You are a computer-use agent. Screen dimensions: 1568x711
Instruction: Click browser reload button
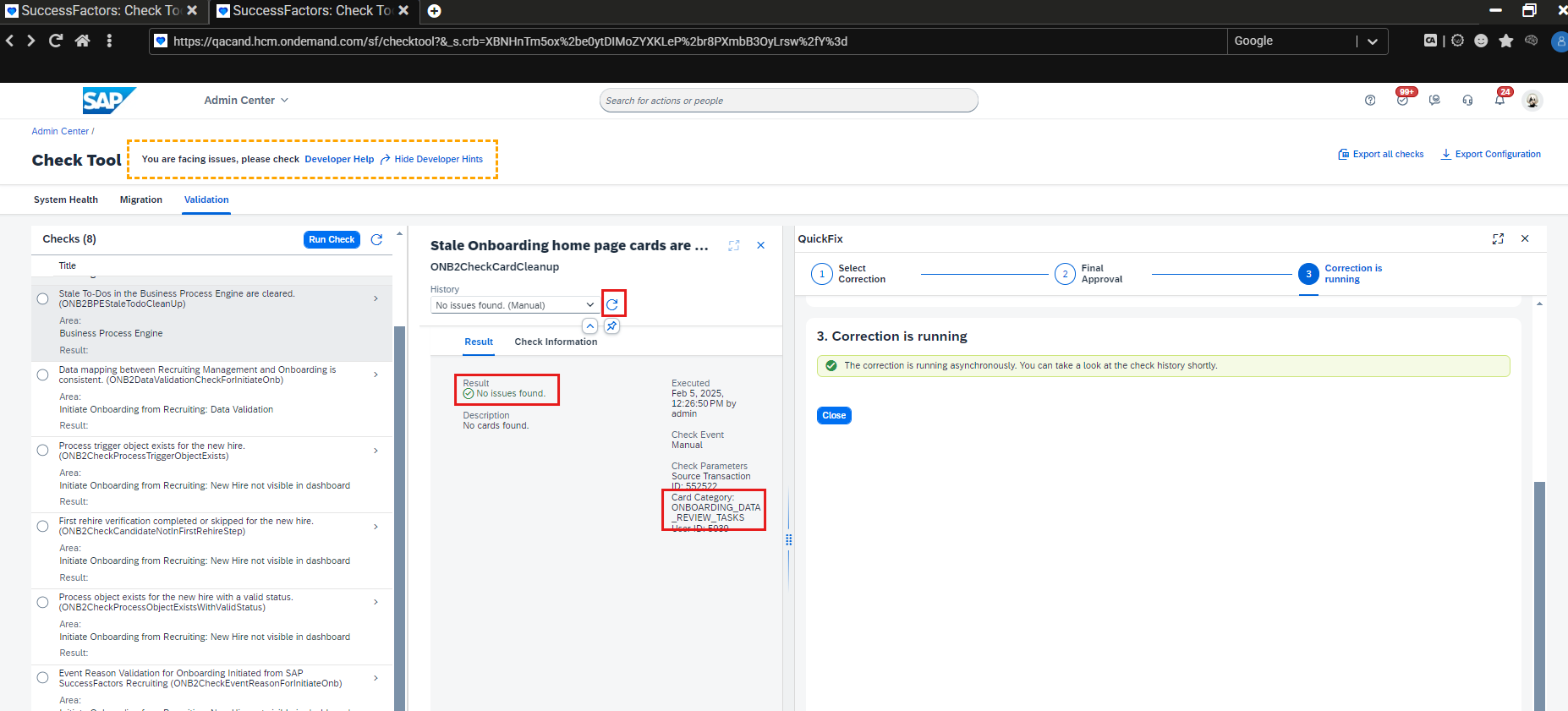[56, 41]
